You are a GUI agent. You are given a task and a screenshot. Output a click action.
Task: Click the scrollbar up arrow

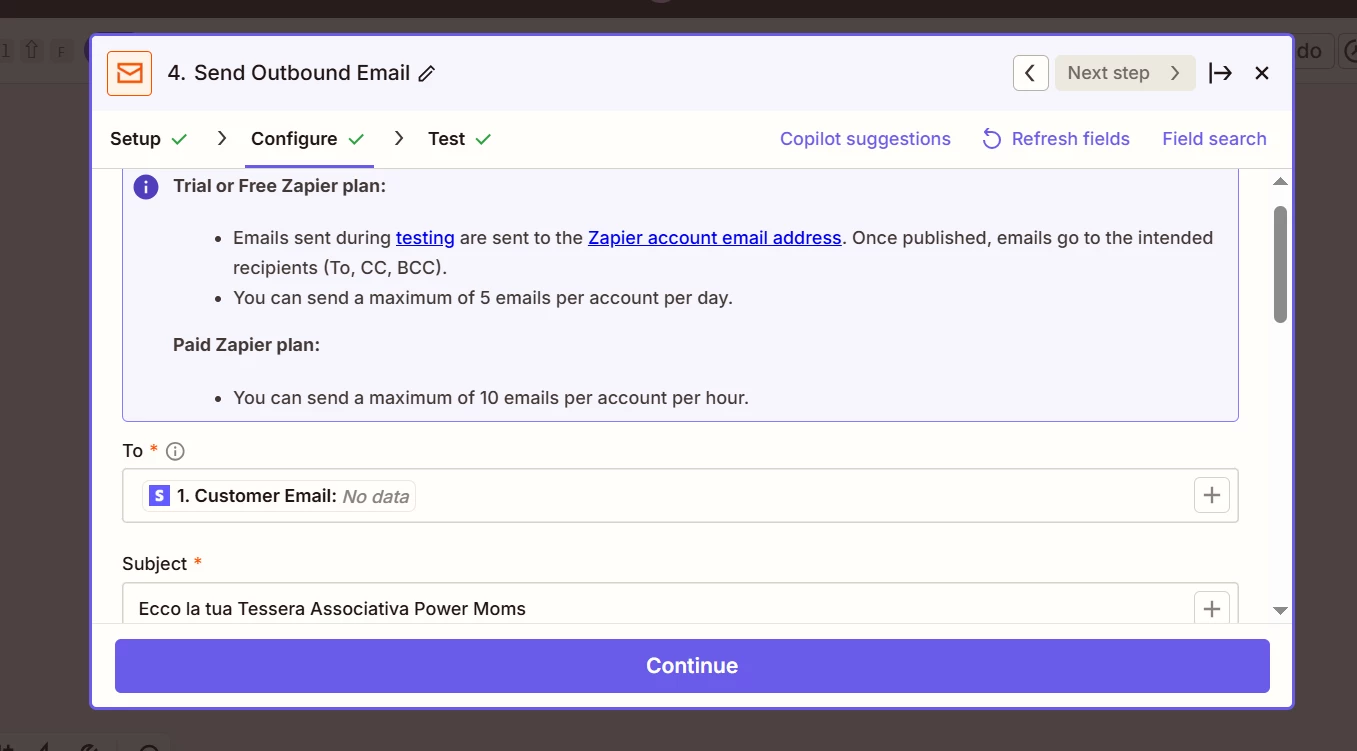(1280, 182)
